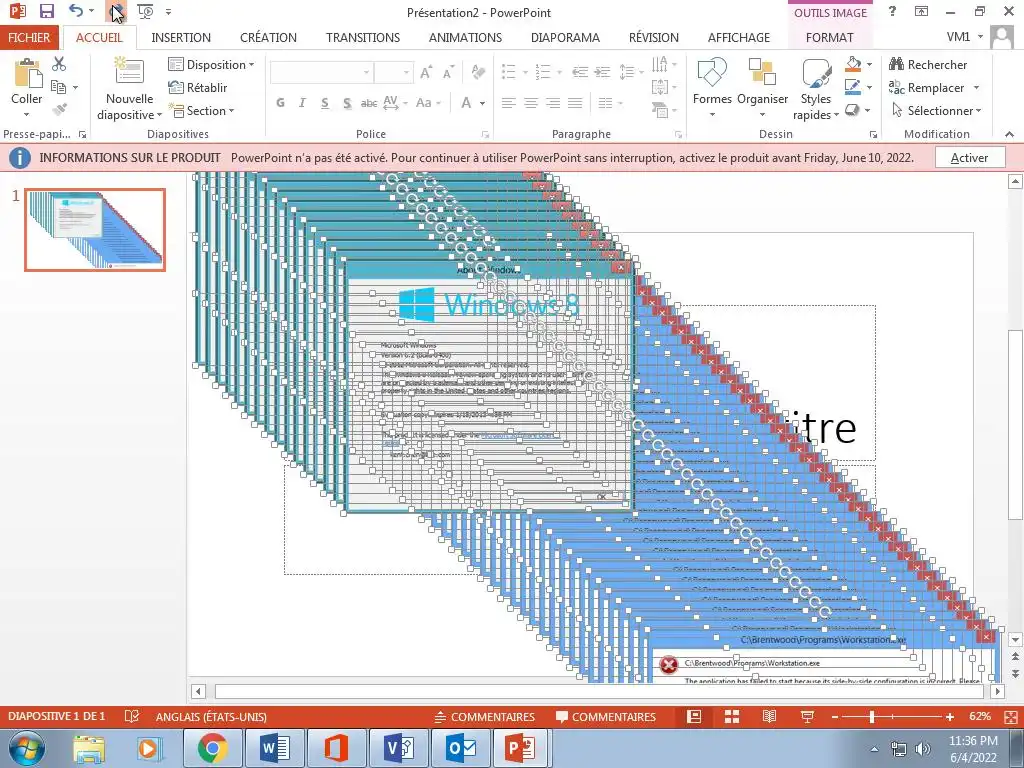Click the horizontal scrollbar track
This screenshot has height=768, width=1024.
coord(601,691)
